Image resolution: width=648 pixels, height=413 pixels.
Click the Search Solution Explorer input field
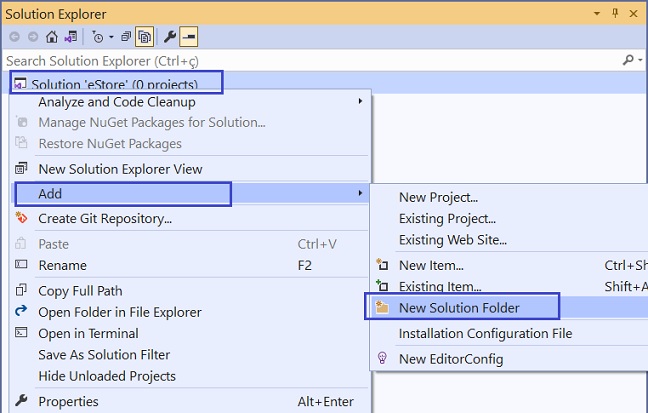click(300, 61)
